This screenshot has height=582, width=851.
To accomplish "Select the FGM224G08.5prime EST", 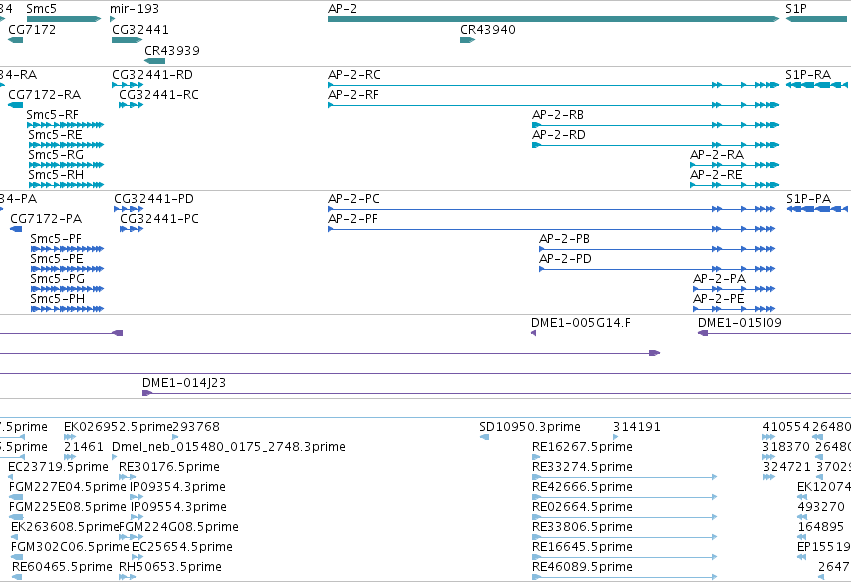I will 131,537.
